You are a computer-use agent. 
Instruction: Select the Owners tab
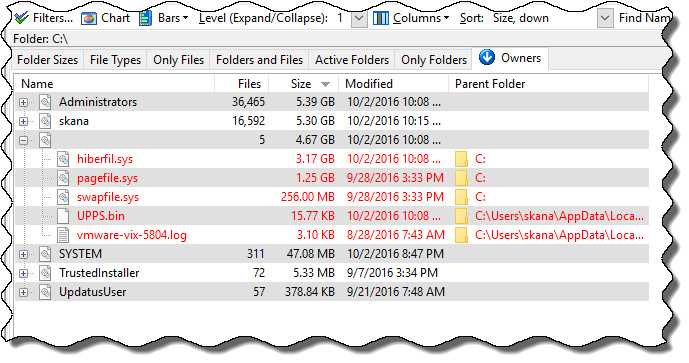510,58
